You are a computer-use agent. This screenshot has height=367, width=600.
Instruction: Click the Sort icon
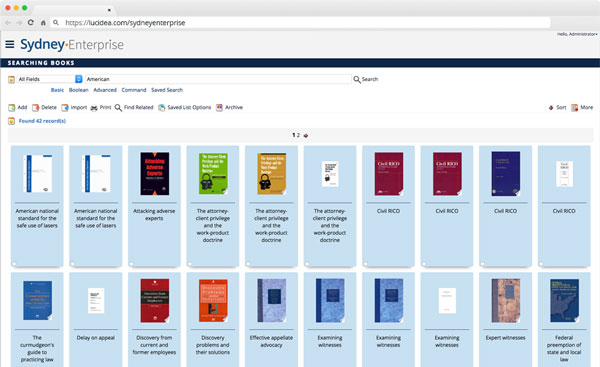[551, 108]
